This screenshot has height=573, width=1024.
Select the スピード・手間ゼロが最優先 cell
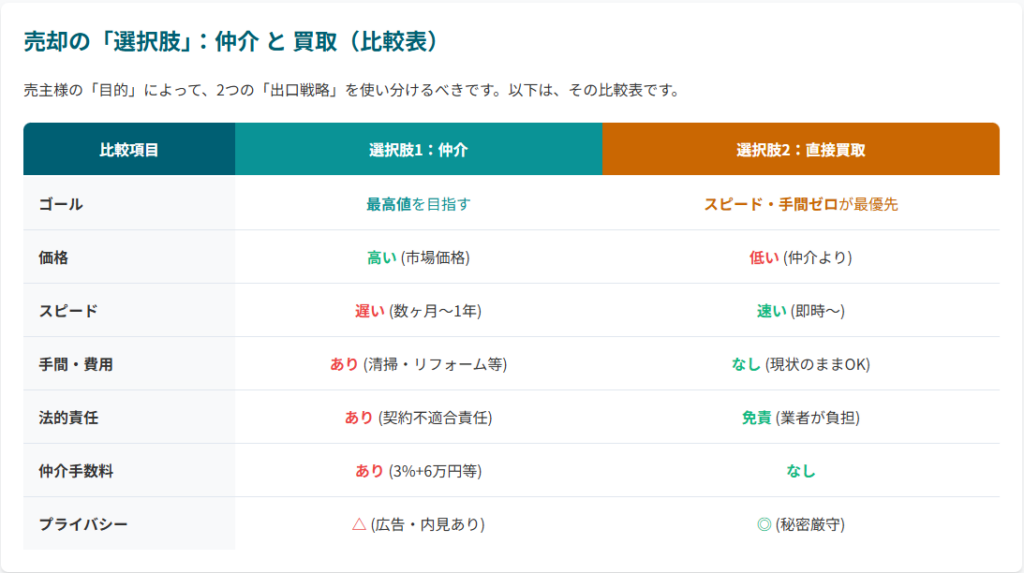pos(800,204)
